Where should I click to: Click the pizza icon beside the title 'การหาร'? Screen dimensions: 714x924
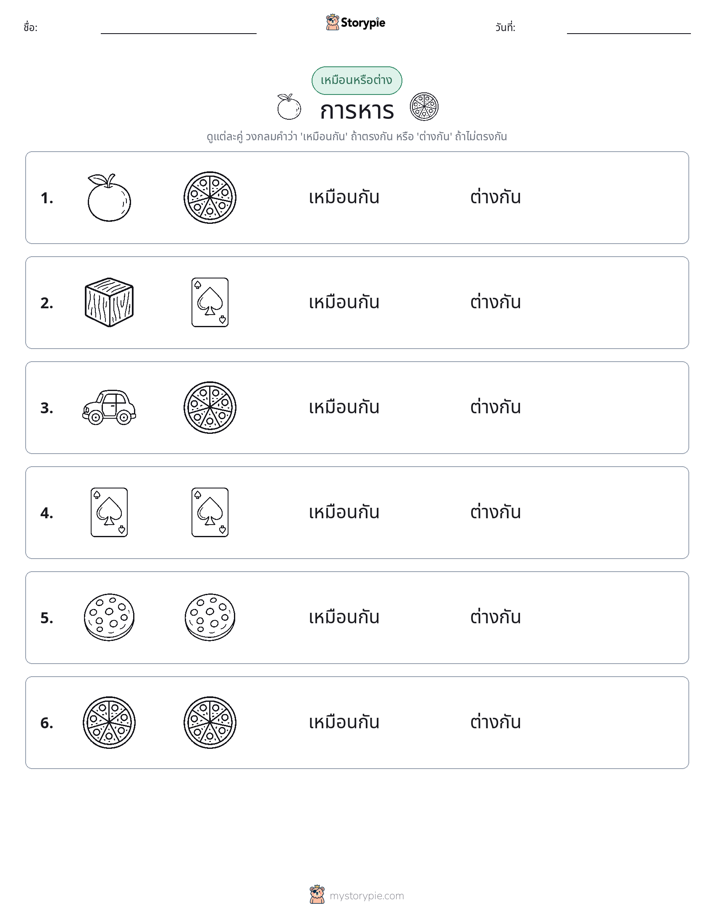point(424,107)
